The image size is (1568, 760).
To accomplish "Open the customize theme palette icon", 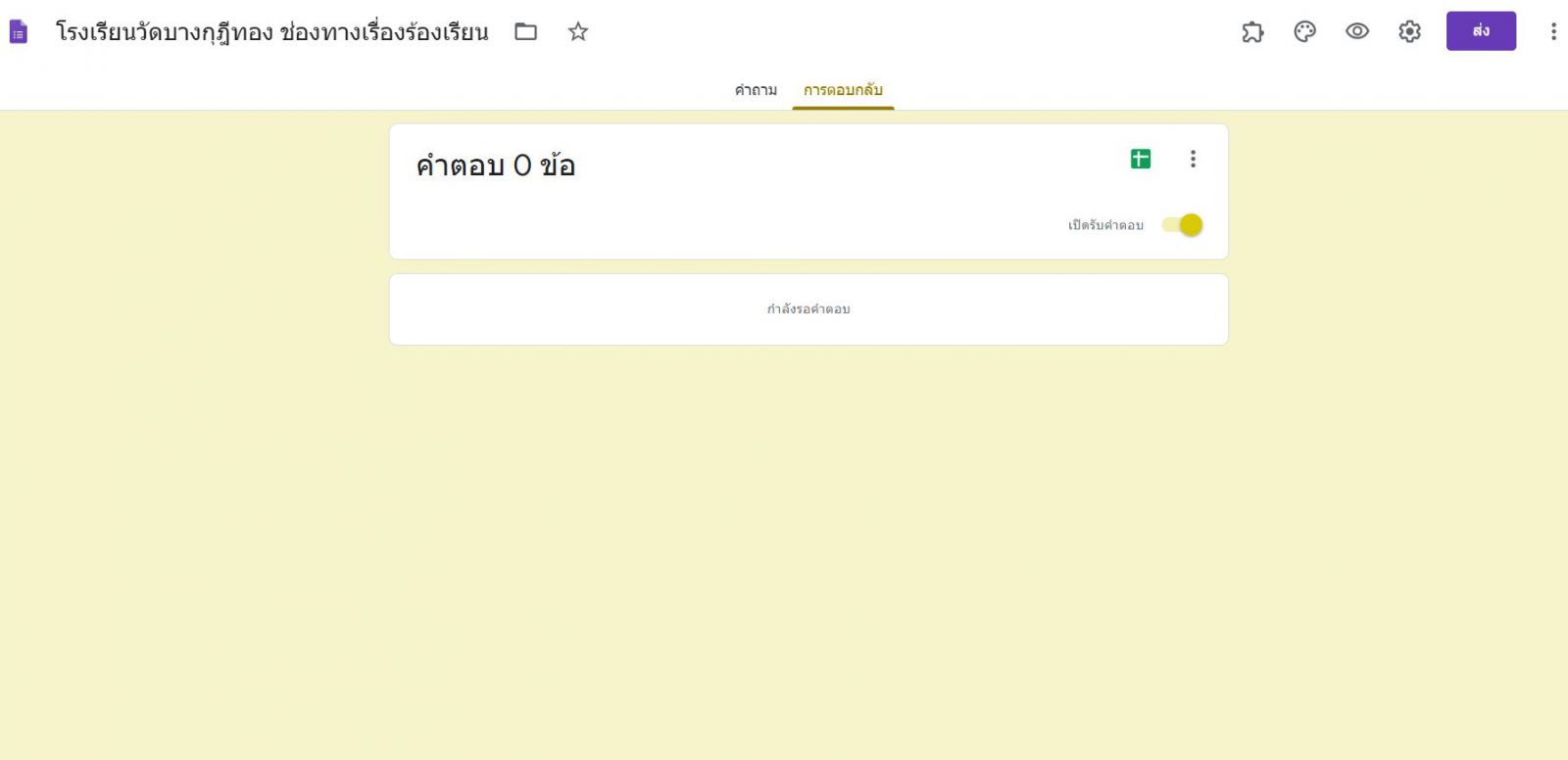I will pyautogui.click(x=1304, y=31).
